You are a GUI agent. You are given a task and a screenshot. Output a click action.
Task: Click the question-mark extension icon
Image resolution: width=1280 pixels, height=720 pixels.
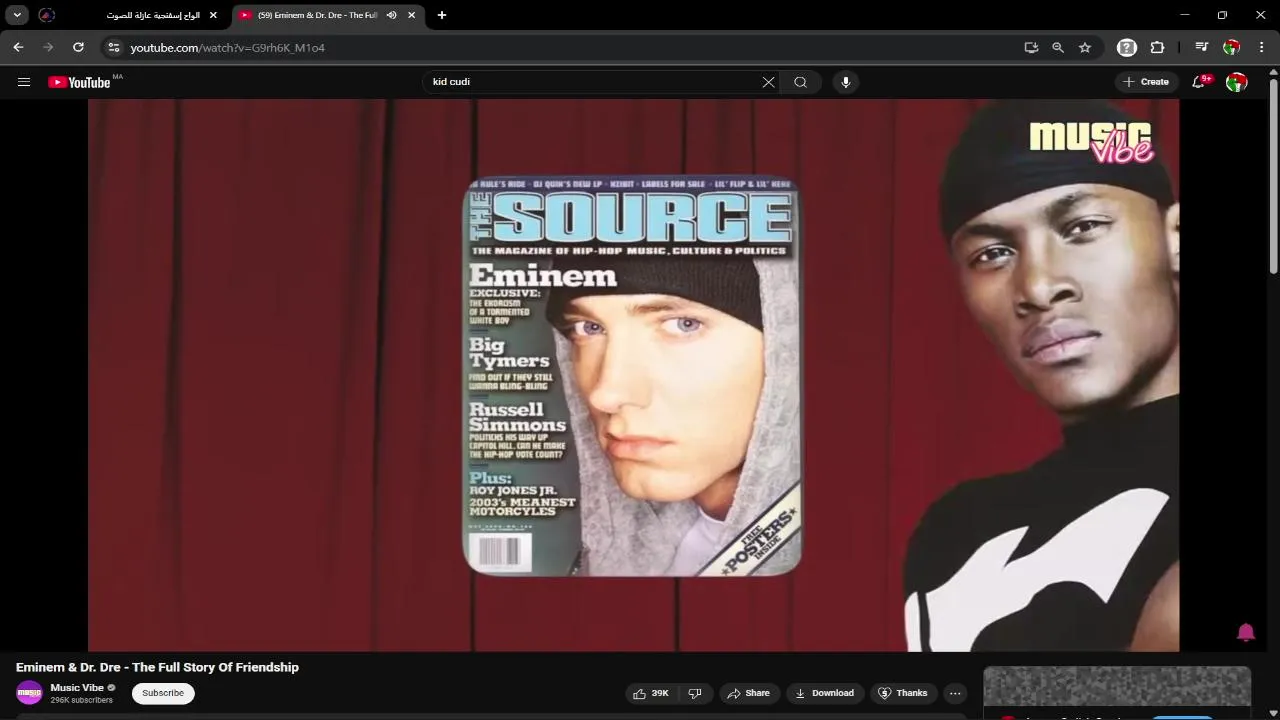coord(1127,47)
